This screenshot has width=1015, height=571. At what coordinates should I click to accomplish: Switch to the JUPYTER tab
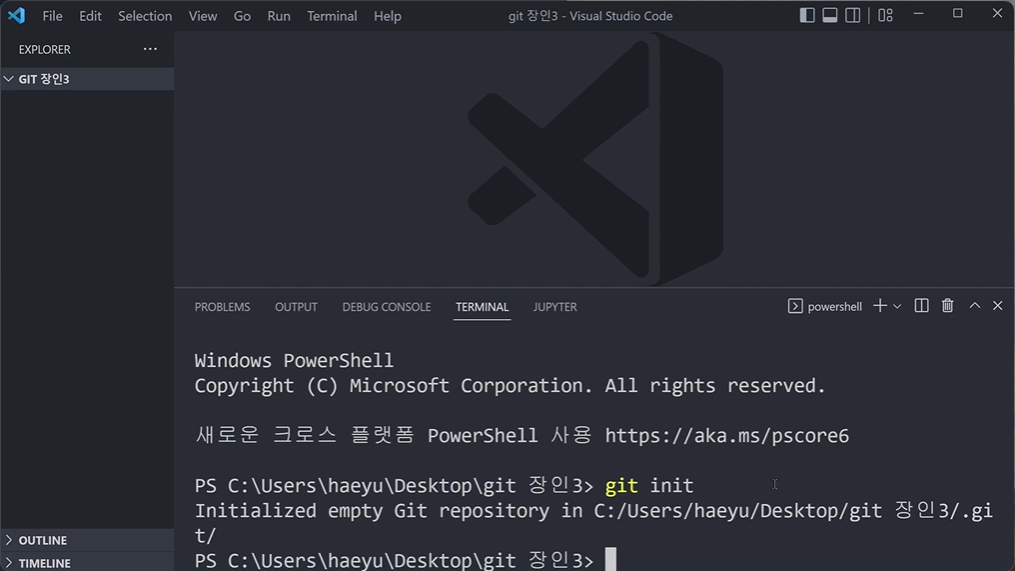coord(555,307)
